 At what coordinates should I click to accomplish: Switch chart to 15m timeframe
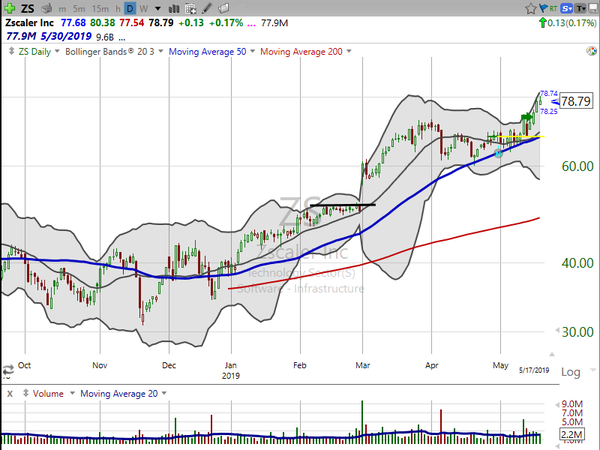click(x=101, y=8)
